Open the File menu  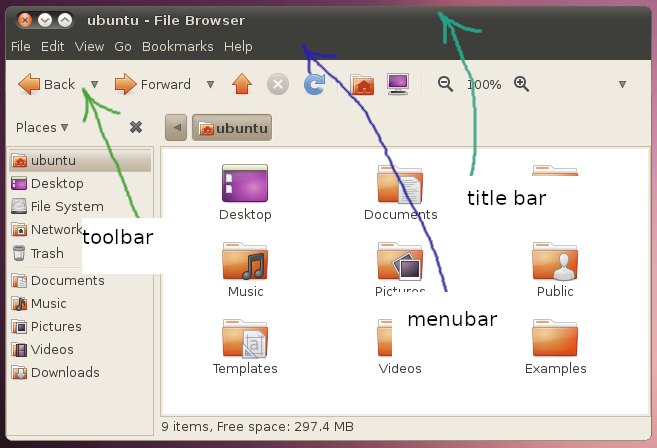coord(21,46)
